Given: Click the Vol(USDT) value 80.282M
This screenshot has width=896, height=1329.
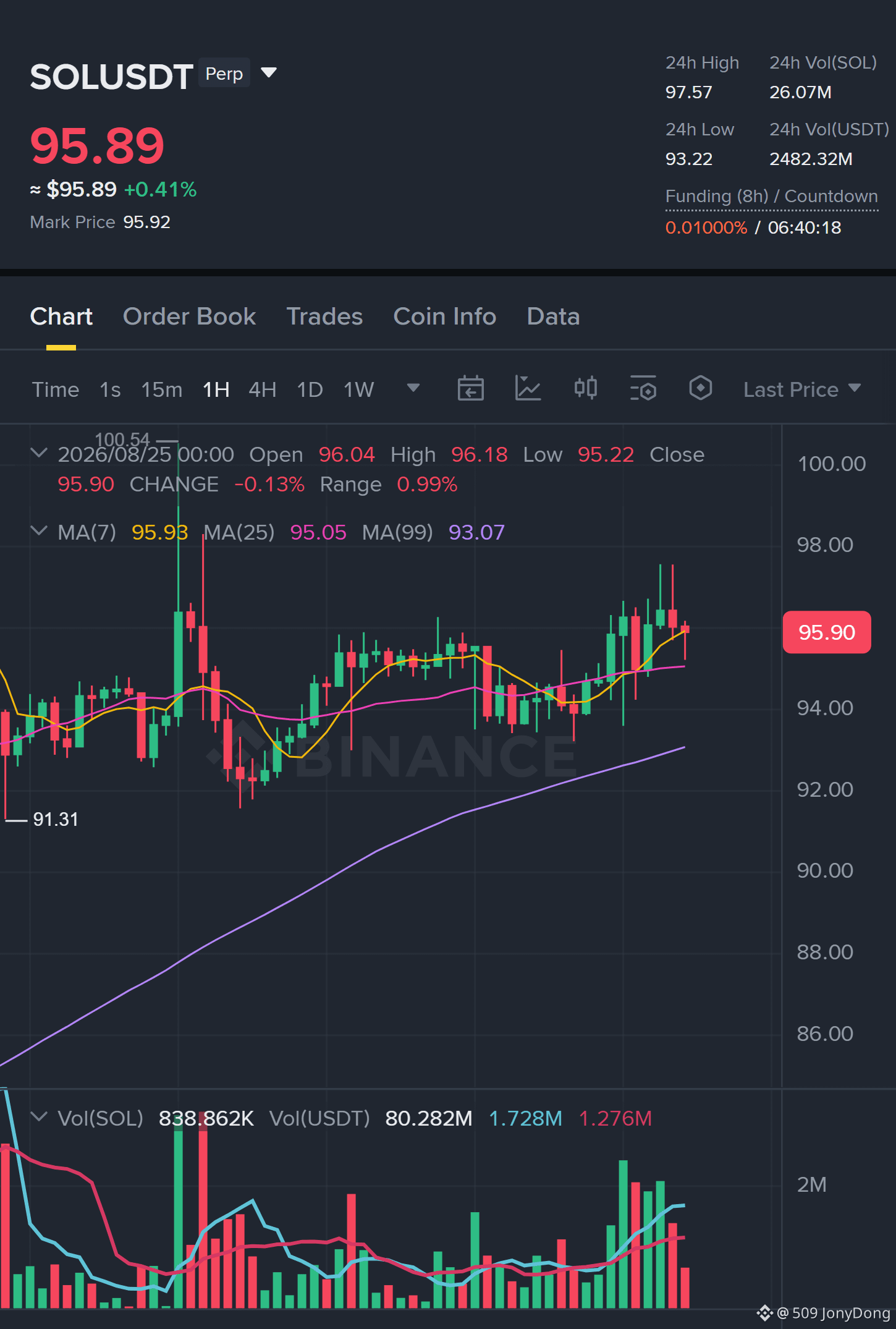Looking at the screenshot, I should pyautogui.click(x=429, y=1118).
